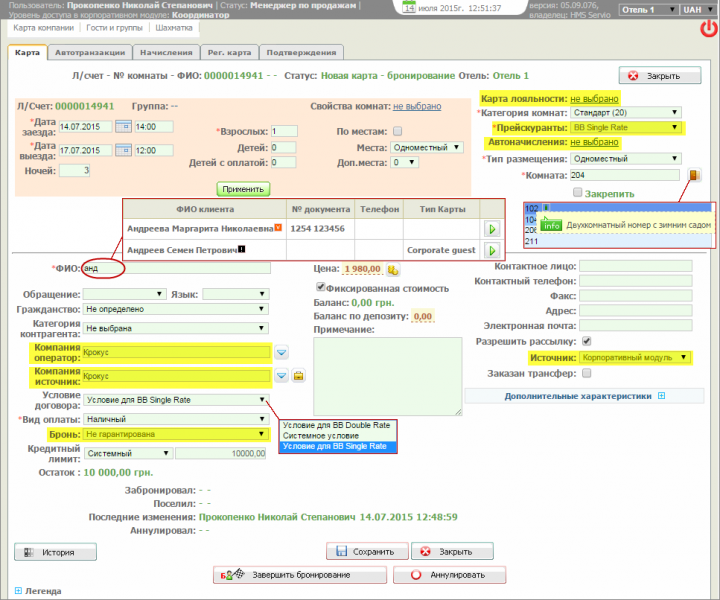Enable the Закрепить room checkbox

[x=578, y=192]
